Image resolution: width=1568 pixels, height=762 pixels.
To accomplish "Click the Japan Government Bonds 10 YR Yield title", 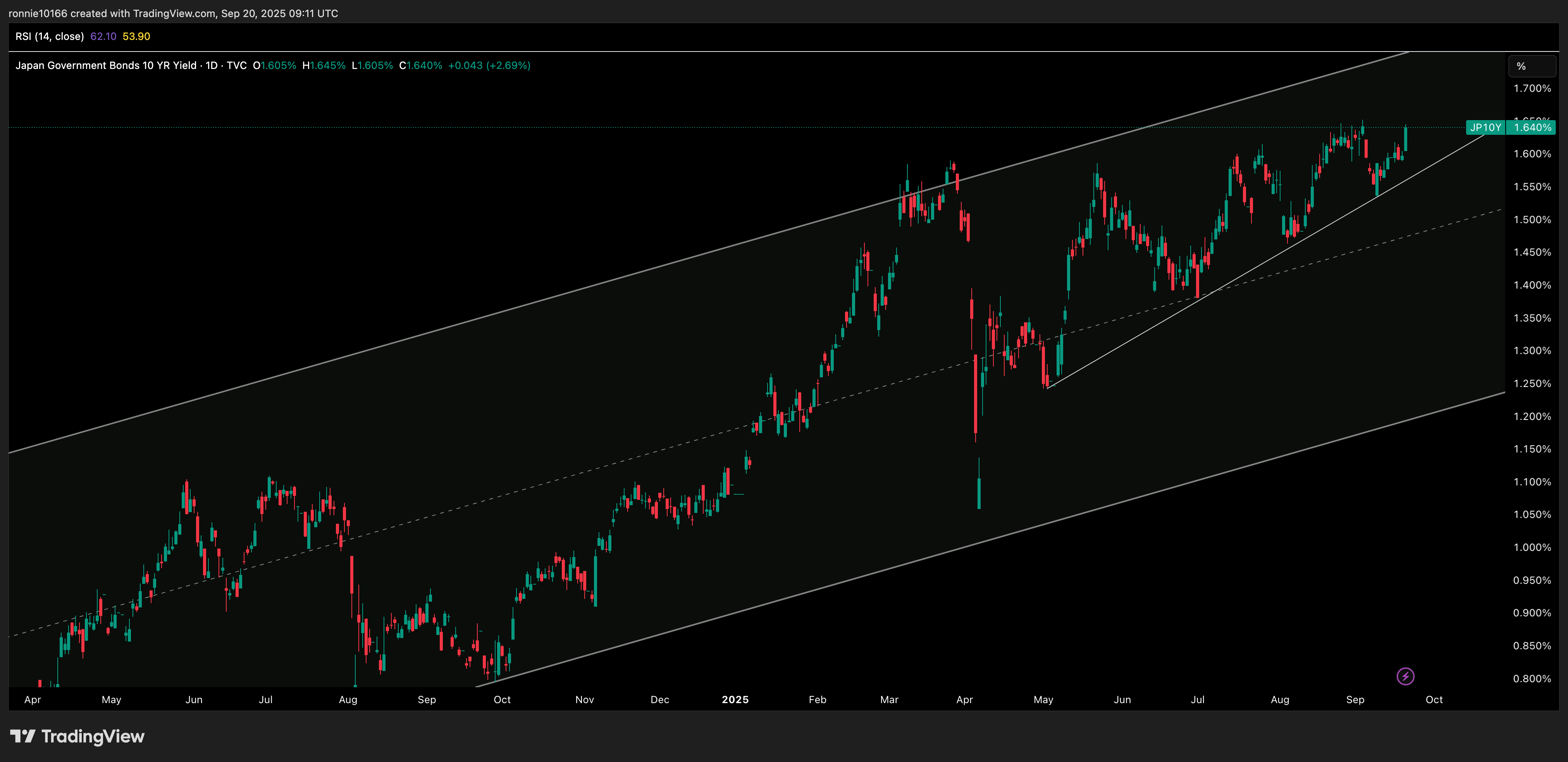I will (106, 65).
